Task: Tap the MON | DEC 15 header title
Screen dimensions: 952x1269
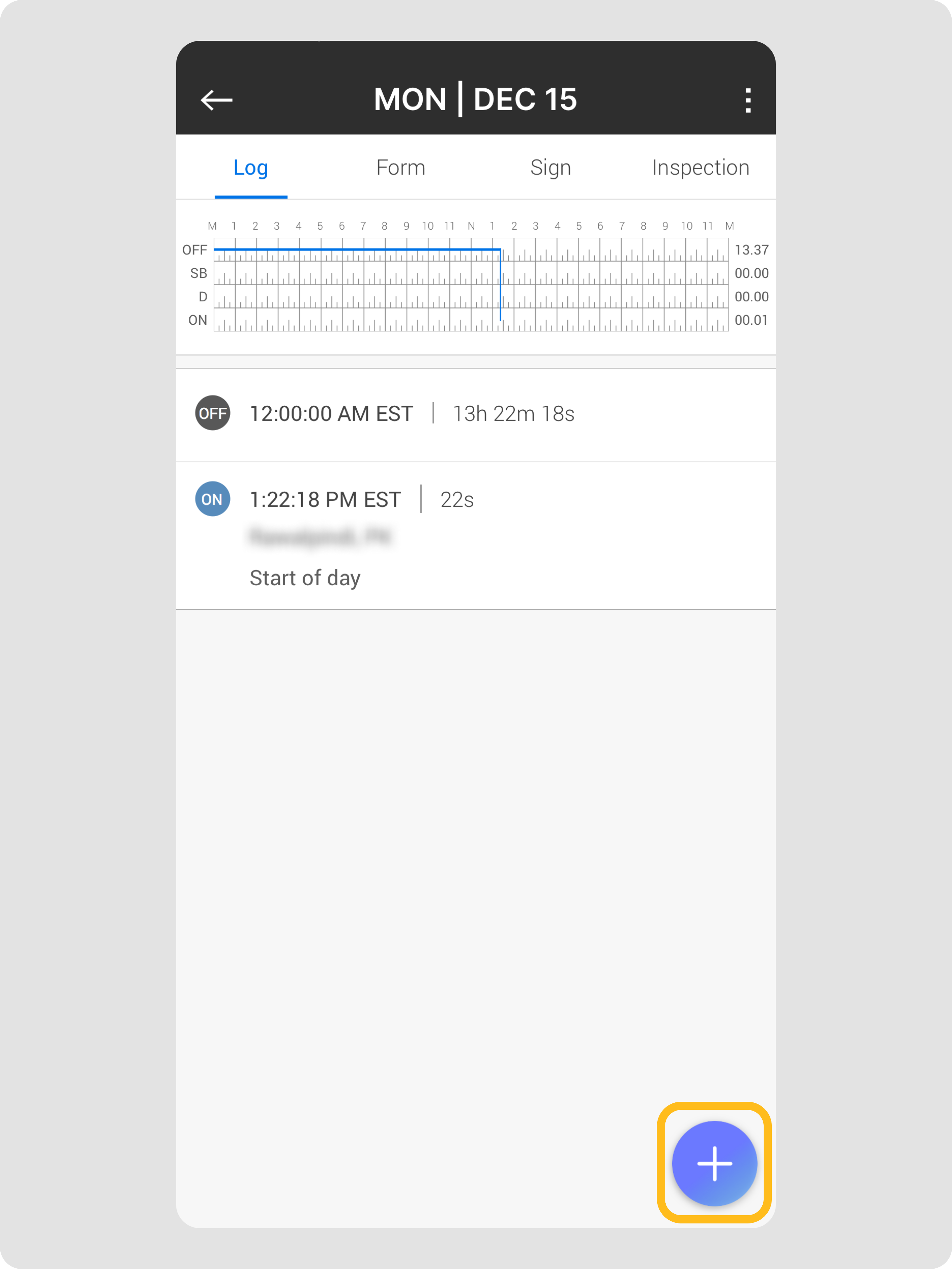Action: 475,100
